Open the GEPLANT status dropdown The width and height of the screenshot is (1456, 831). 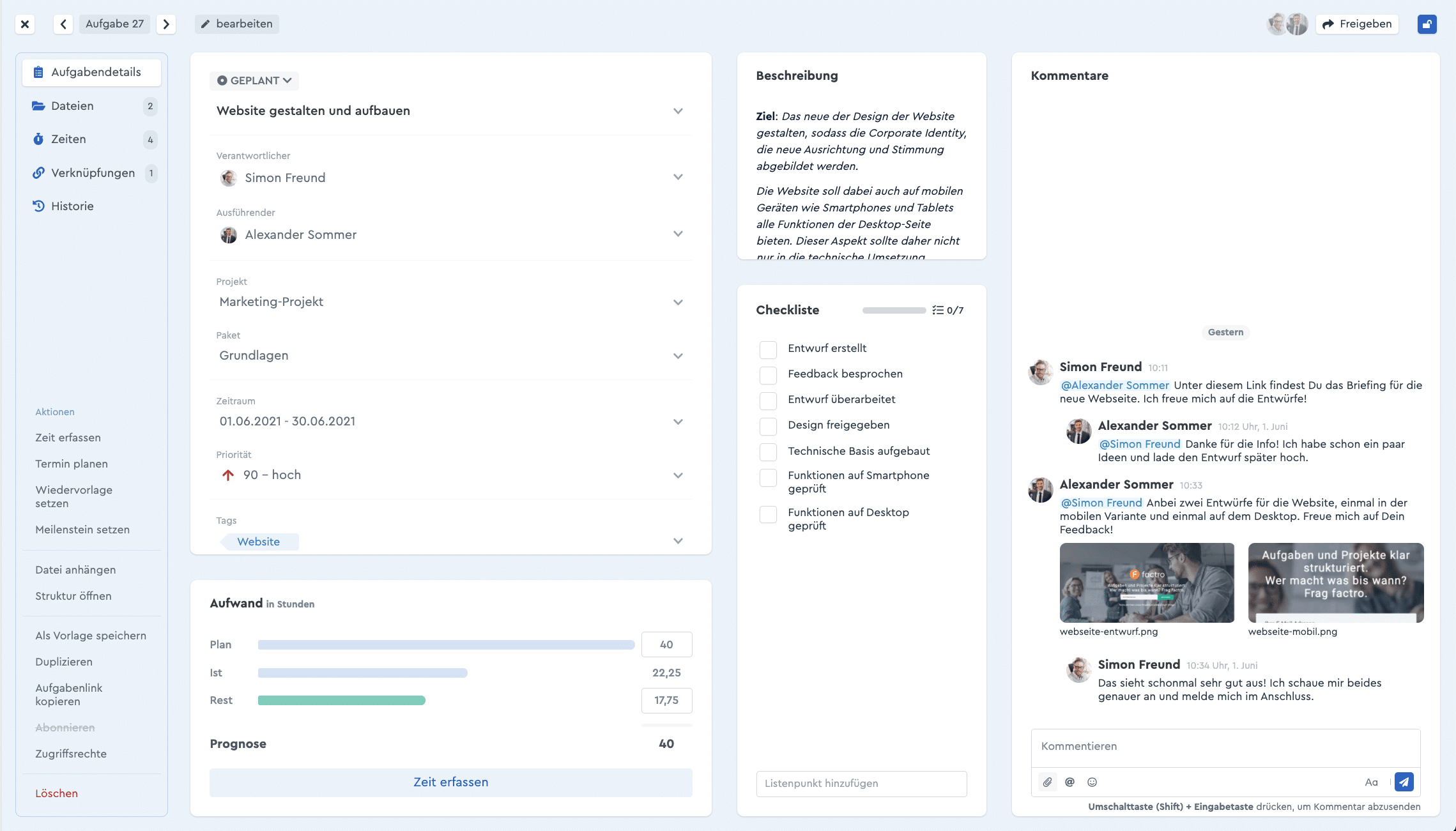pos(254,80)
